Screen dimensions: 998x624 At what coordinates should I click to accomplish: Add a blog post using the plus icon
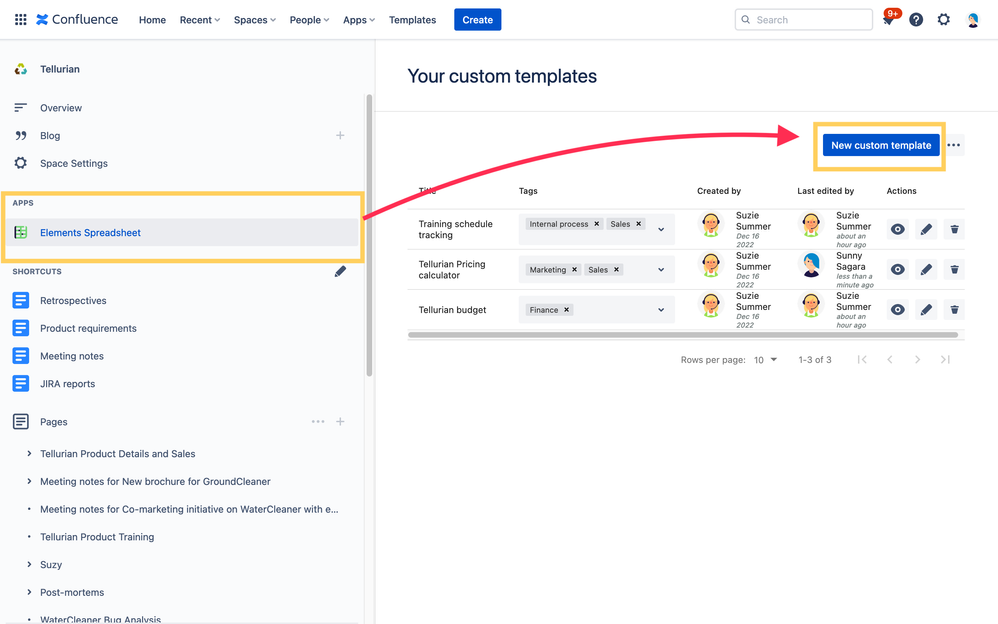point(340,135)
